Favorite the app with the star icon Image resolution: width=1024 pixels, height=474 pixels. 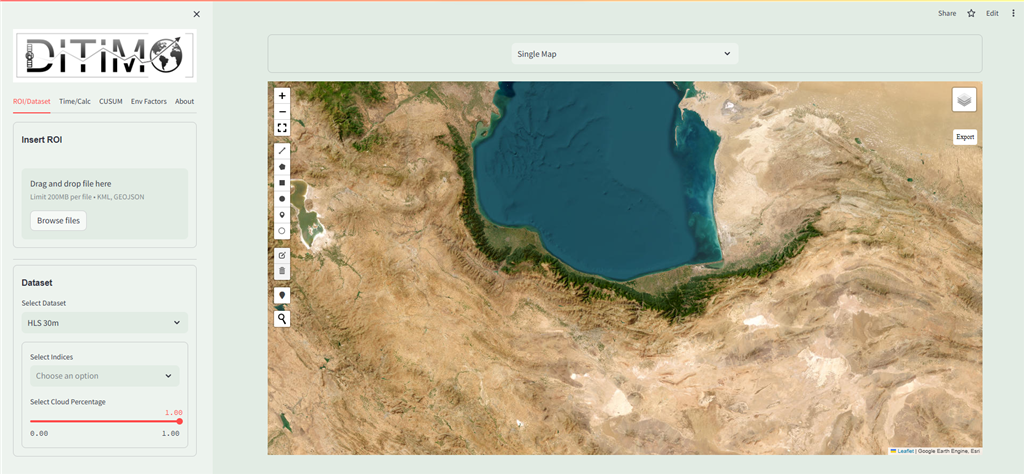pyautogui.click(x=970, y=13)
